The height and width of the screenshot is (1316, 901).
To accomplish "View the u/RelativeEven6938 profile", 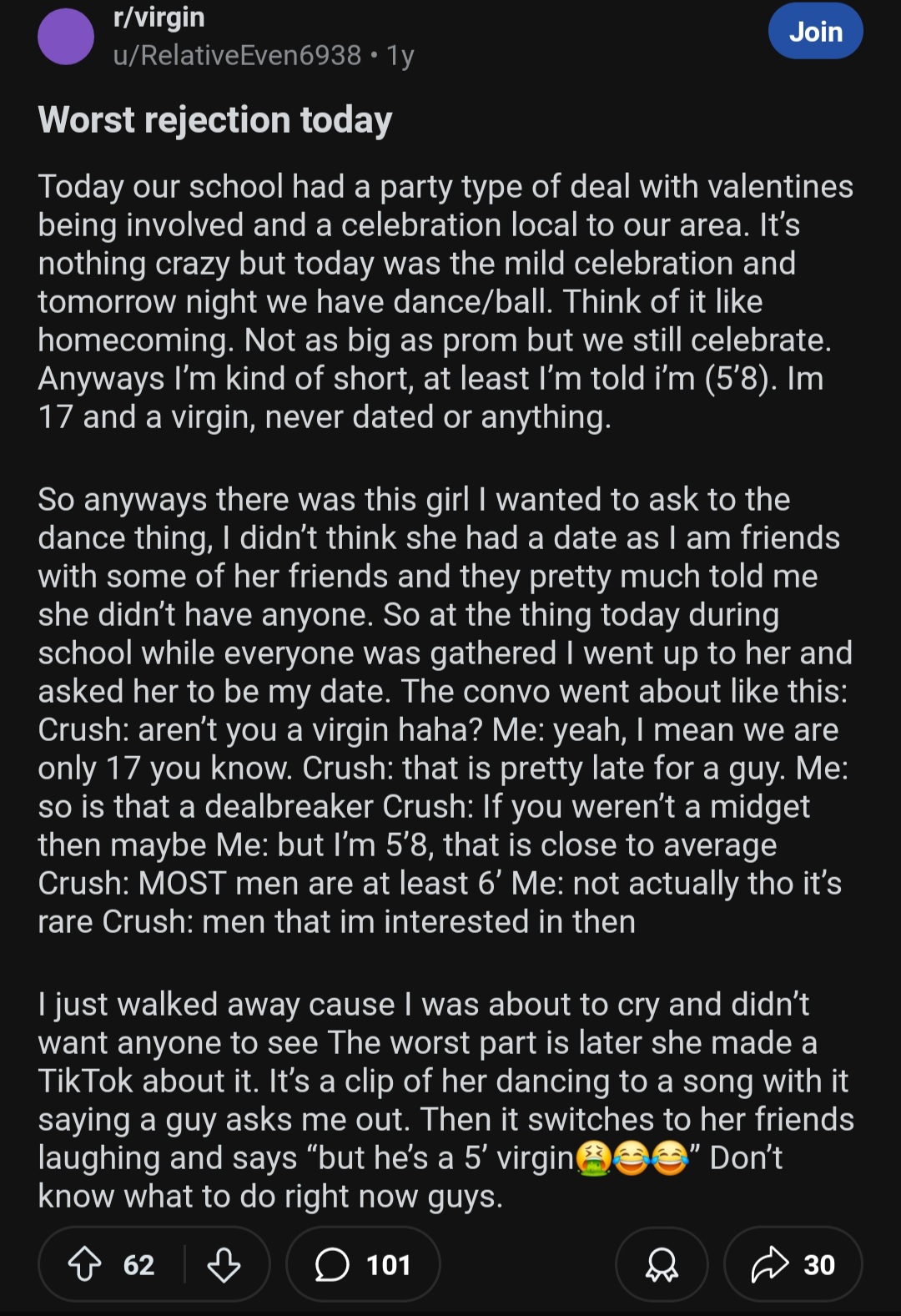I will (237, 55).
